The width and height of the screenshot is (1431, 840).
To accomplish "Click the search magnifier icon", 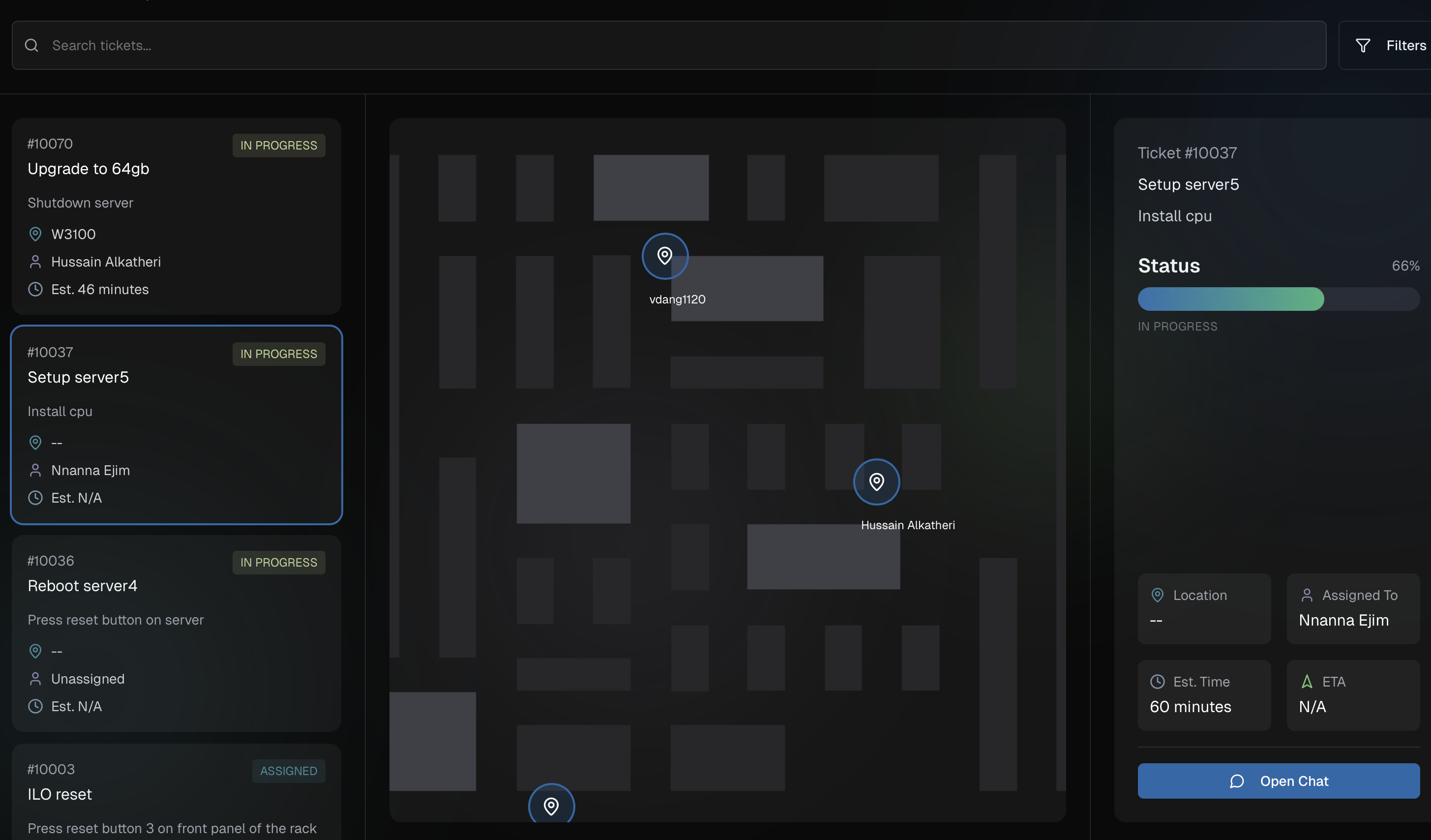I will click(x=32, y=45).
